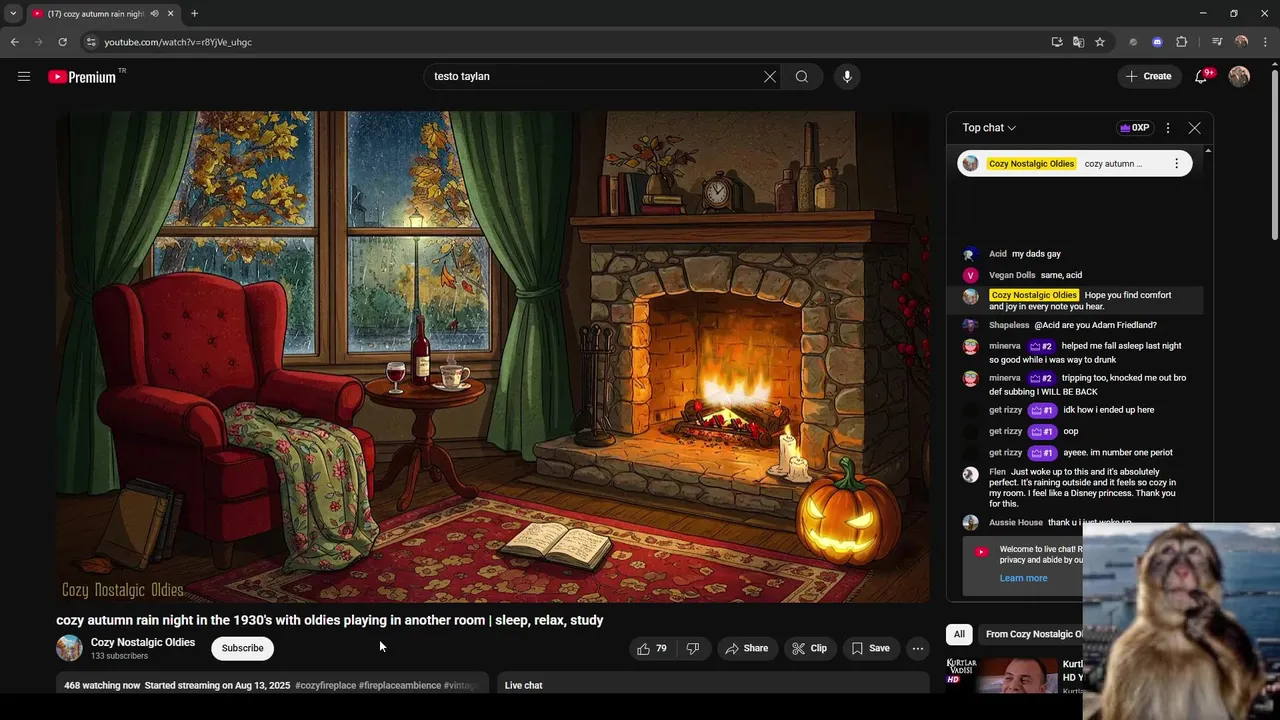The width and height of the screenshot is (1280, 720).
Task: Open the tab search dropdown arrow
Action: [13, 14]
